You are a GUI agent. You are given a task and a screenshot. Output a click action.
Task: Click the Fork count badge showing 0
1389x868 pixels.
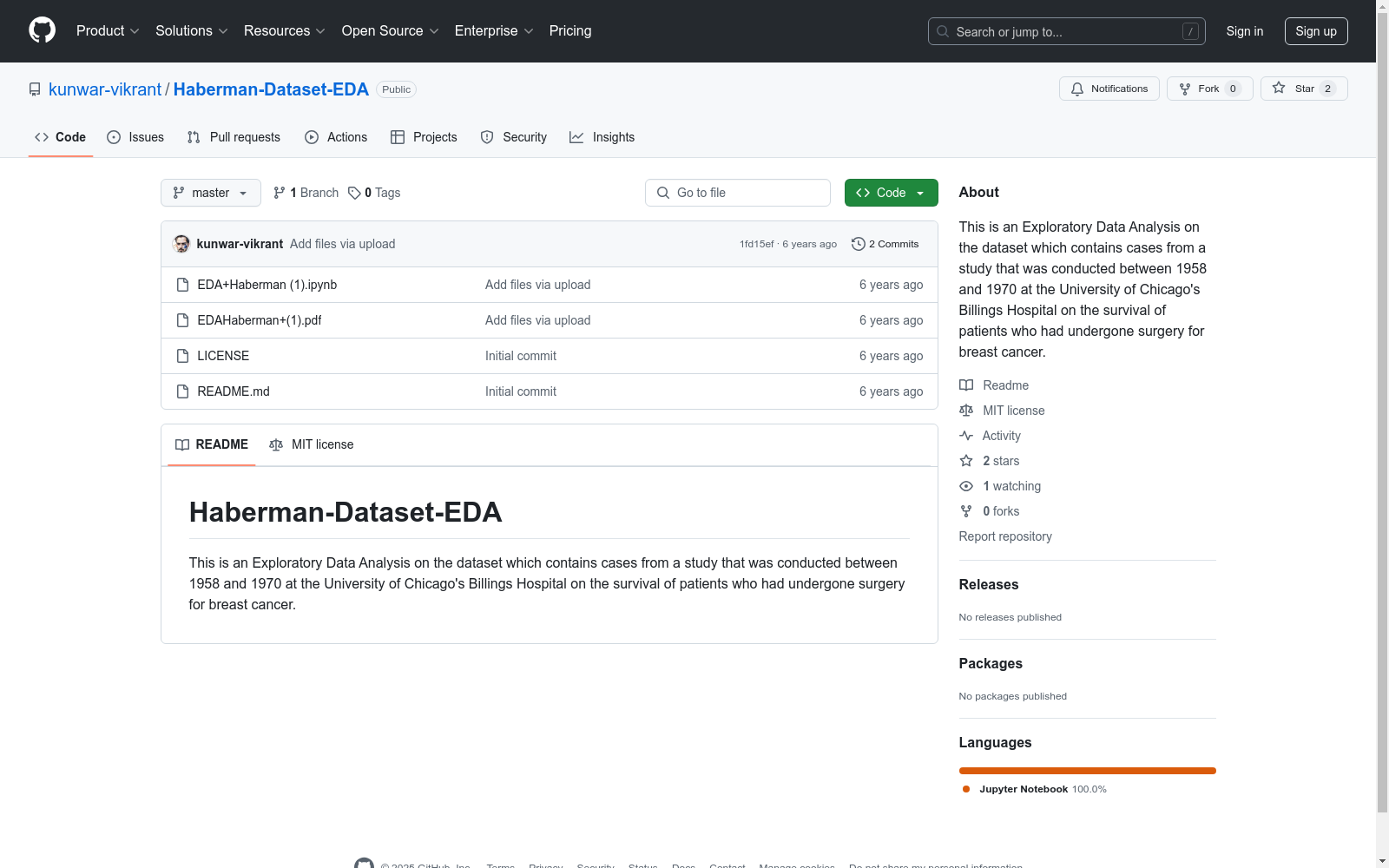[1233, 89]
